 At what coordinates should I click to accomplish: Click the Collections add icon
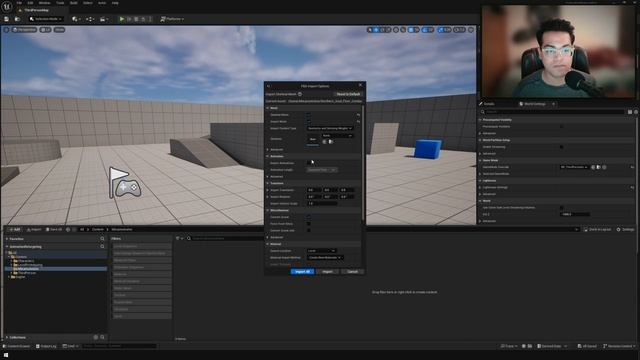click(x=96, y=338)
